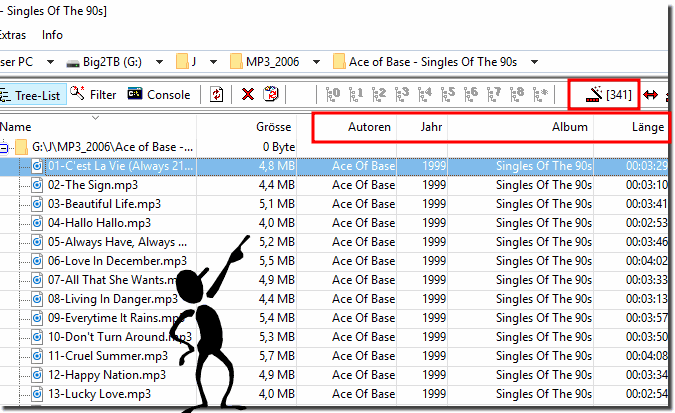Expand tree to level 5 icon

tap(448, 94)
